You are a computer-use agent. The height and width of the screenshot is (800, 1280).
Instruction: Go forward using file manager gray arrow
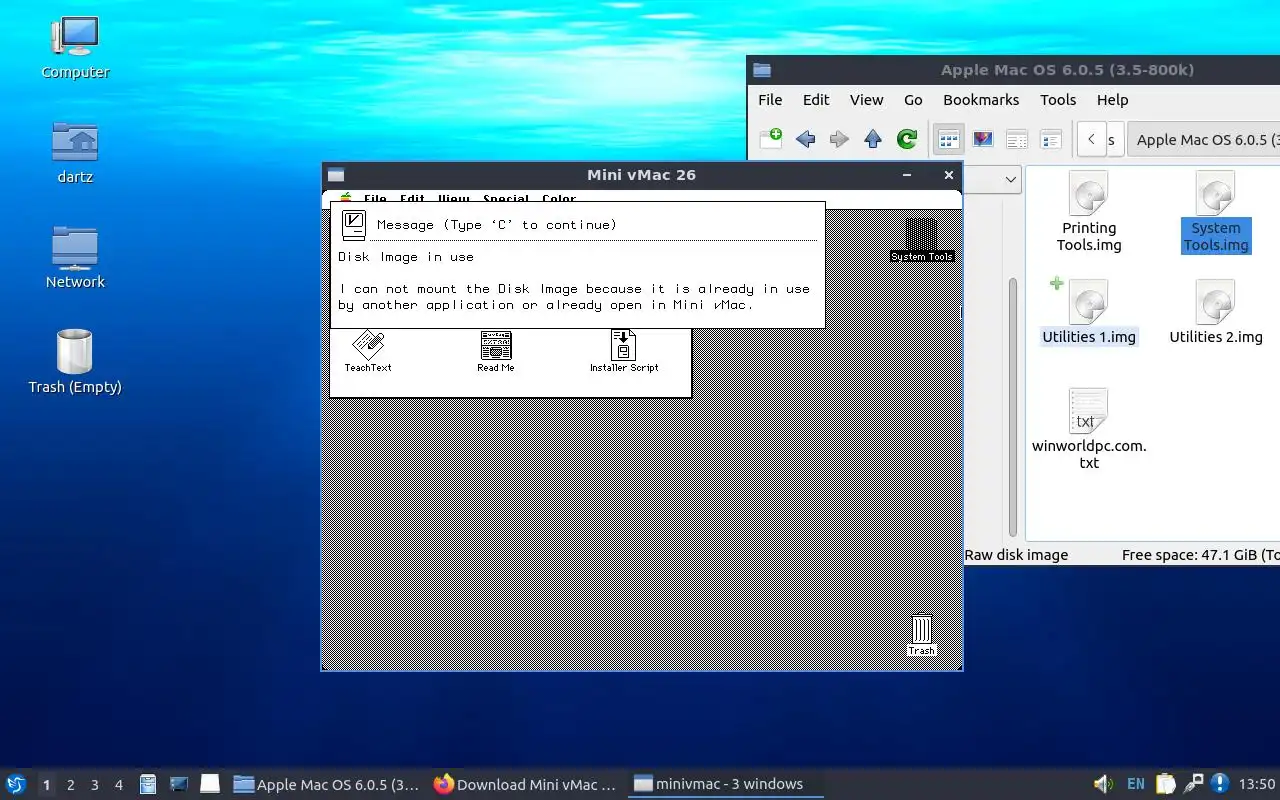click(x=839, y=139)
